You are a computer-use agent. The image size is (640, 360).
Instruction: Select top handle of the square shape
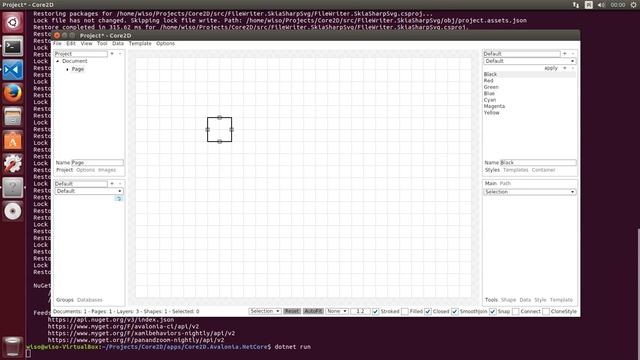click(x=220, y=118)
